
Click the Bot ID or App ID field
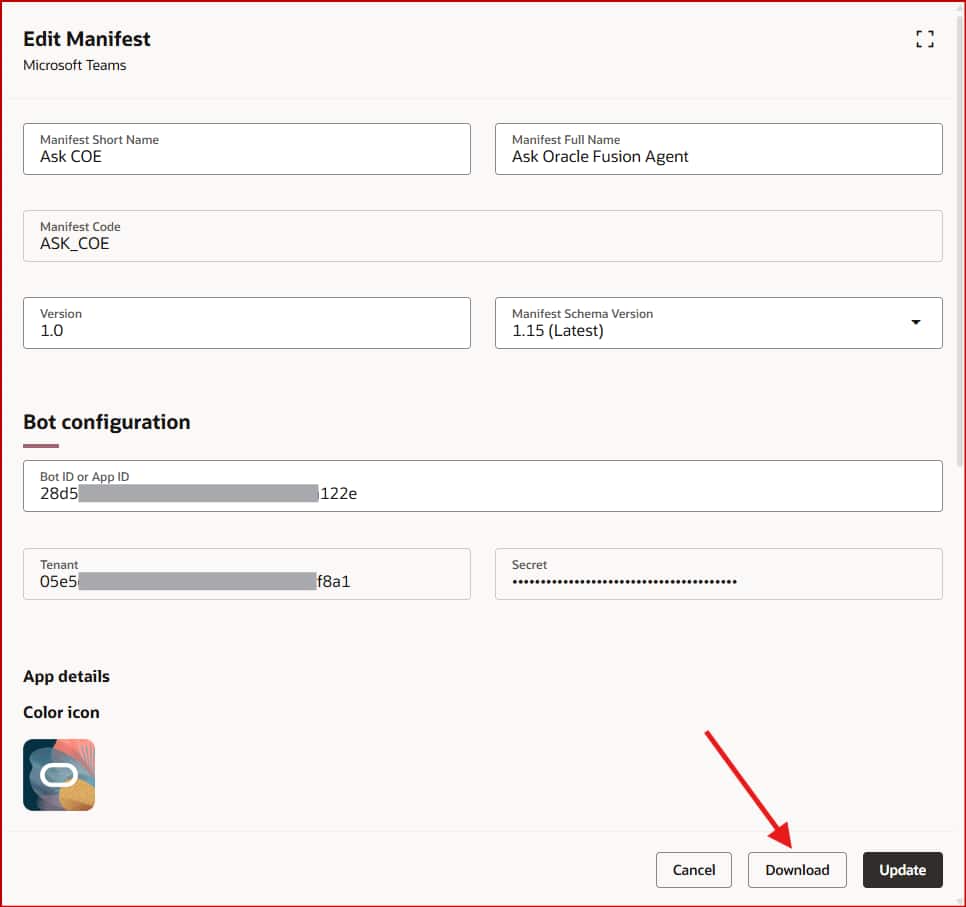pos(482,486)
